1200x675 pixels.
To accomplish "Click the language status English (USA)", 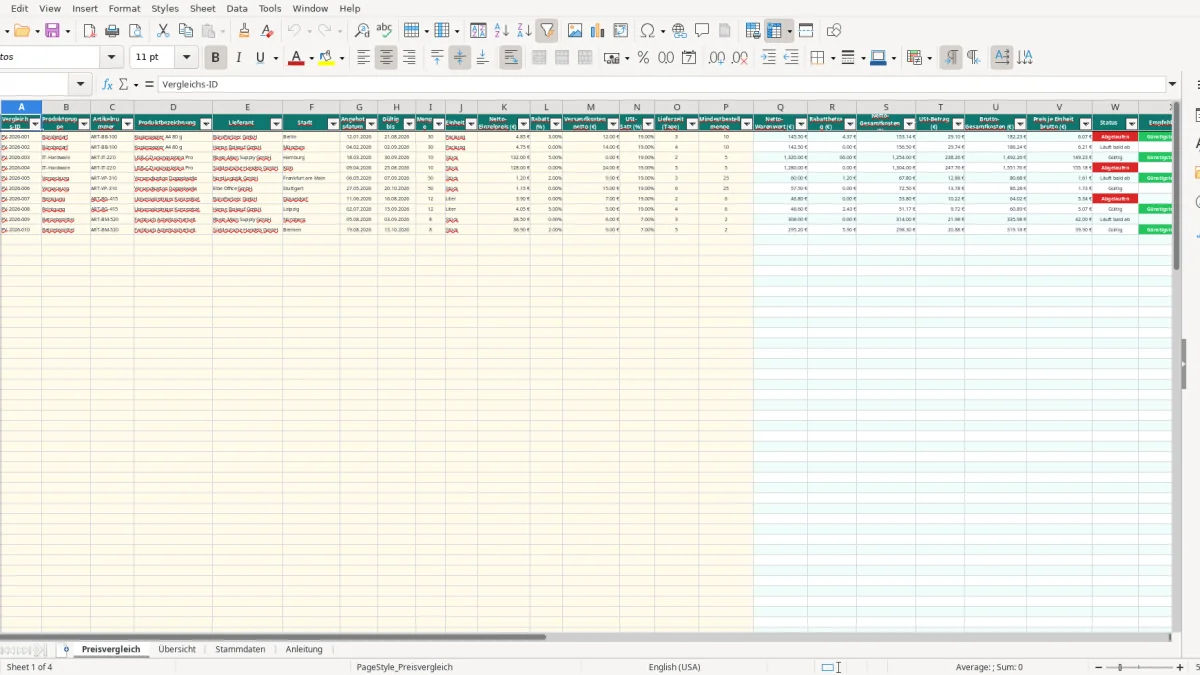I will point(674,667).
